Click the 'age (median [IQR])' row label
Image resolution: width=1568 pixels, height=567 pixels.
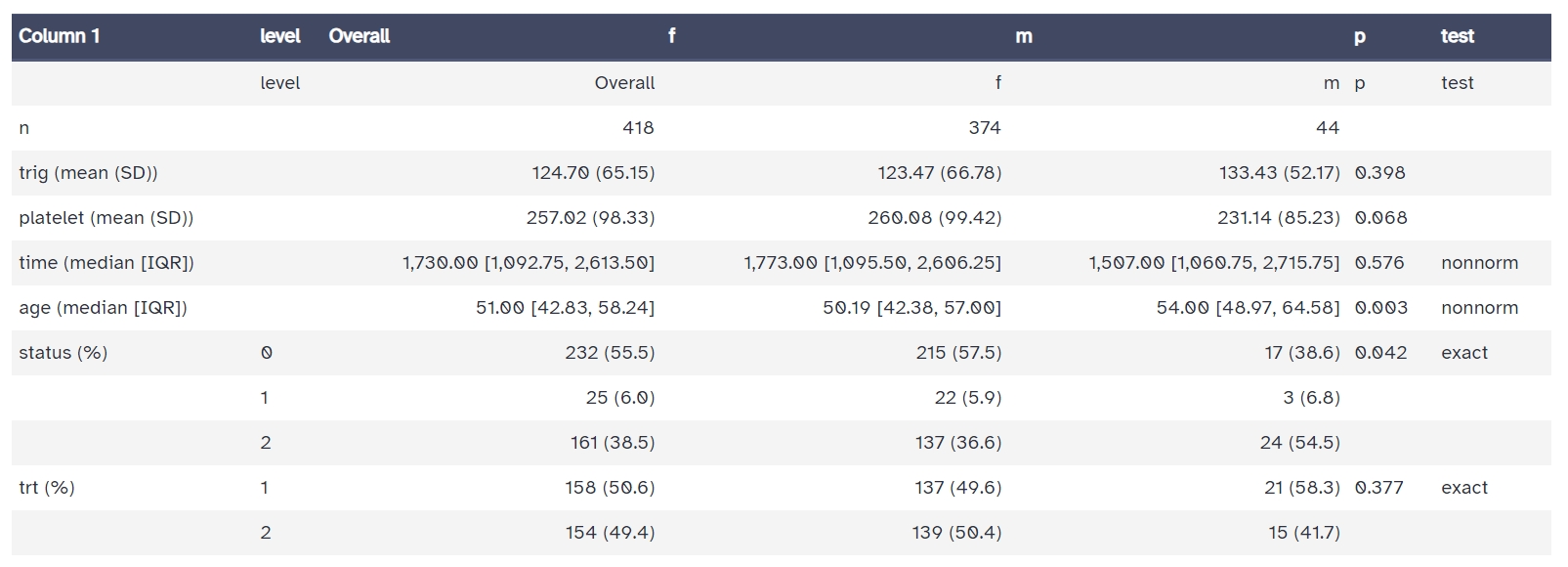point(103,308)
